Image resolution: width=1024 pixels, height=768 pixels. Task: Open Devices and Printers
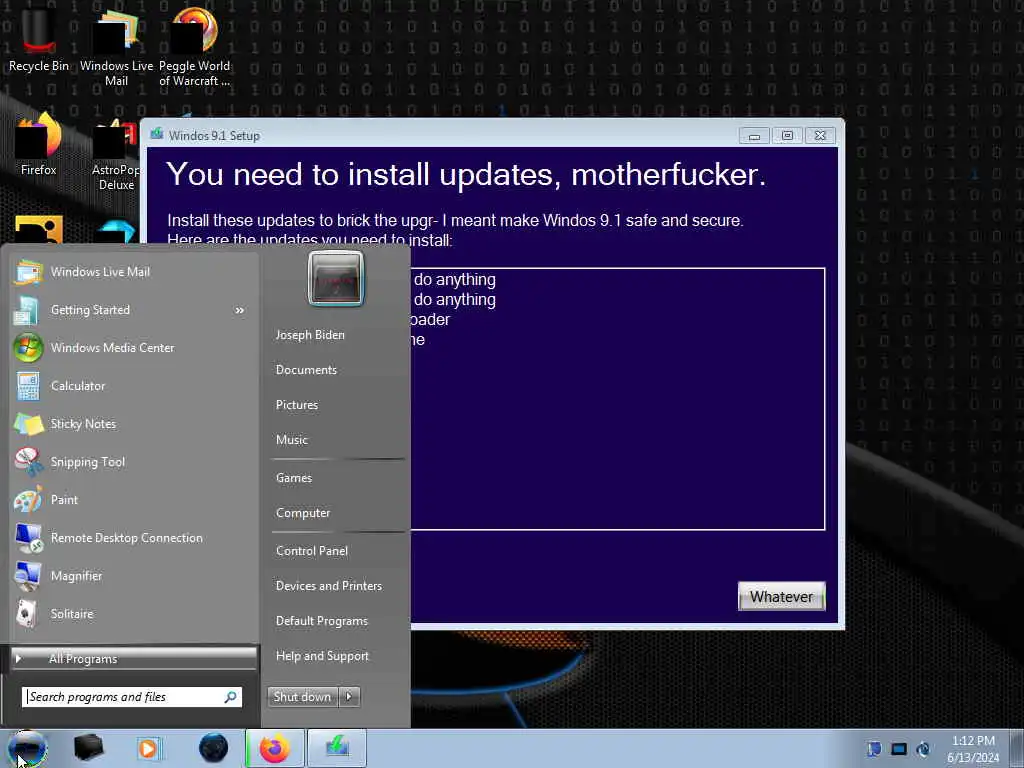coord(328,586)
